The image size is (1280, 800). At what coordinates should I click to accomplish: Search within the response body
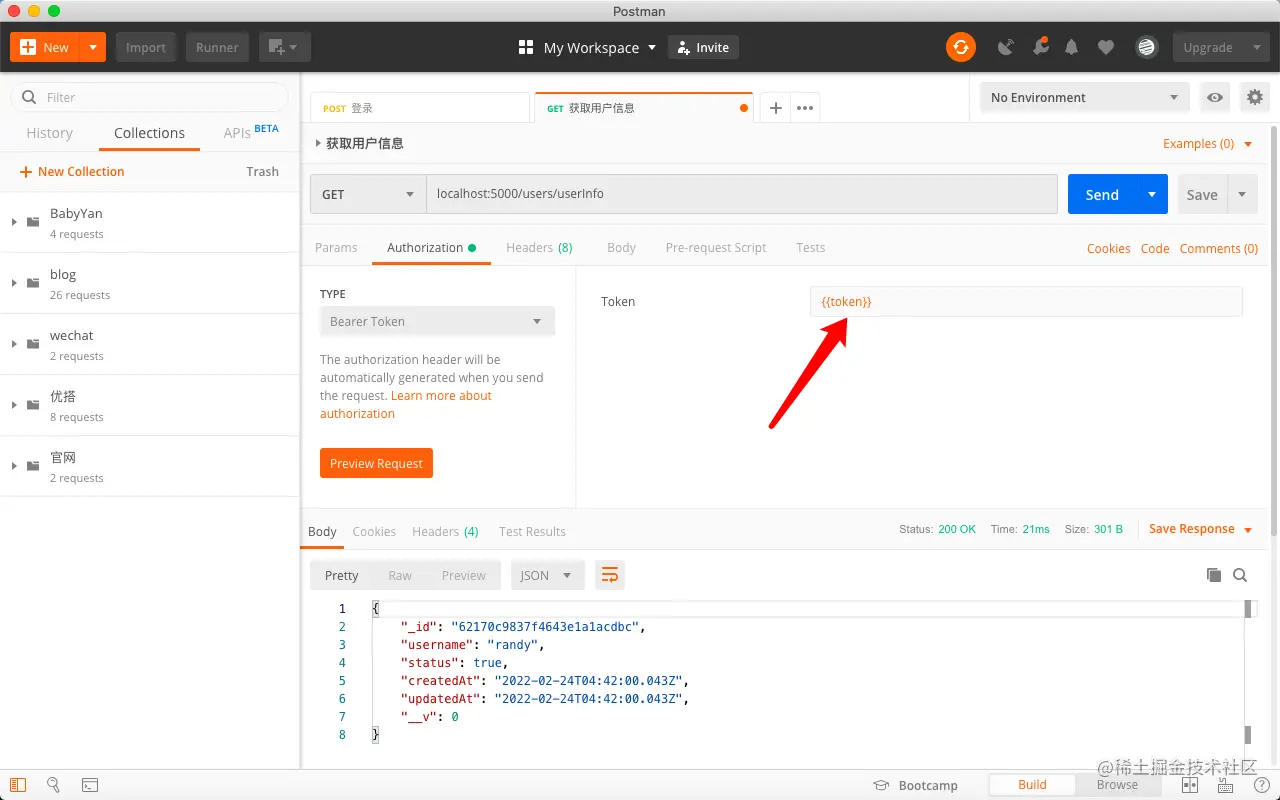coord(1240,575)
